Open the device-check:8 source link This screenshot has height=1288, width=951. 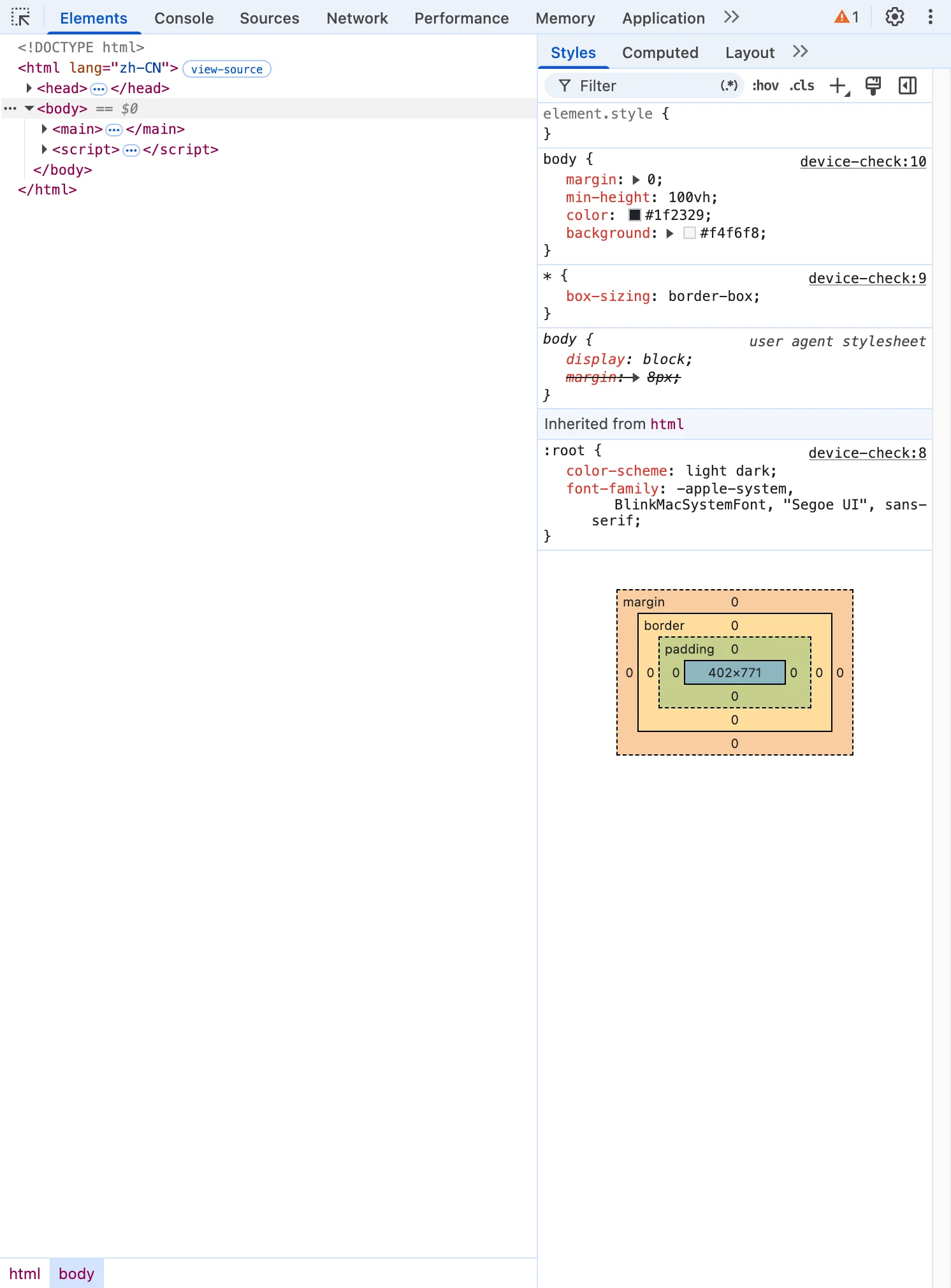(867, 453)
